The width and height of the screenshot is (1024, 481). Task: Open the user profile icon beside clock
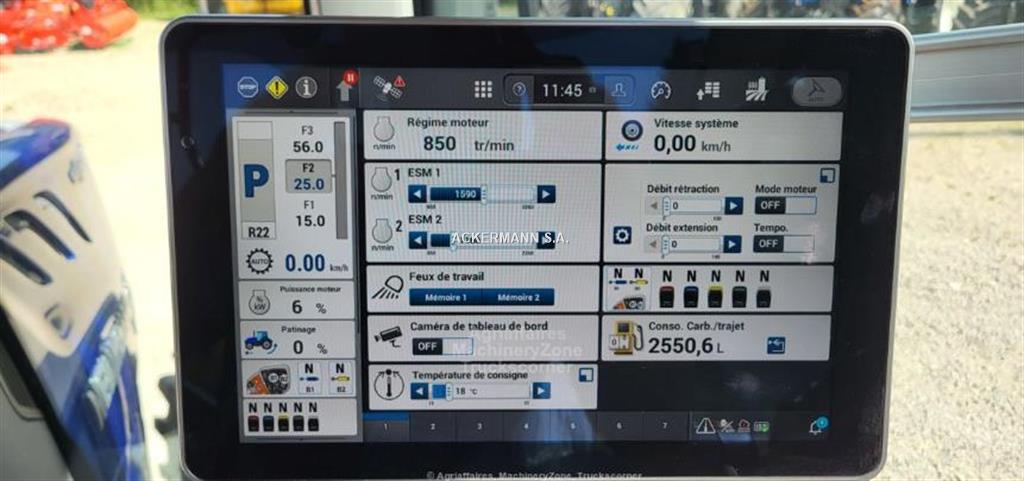(619, 90)
